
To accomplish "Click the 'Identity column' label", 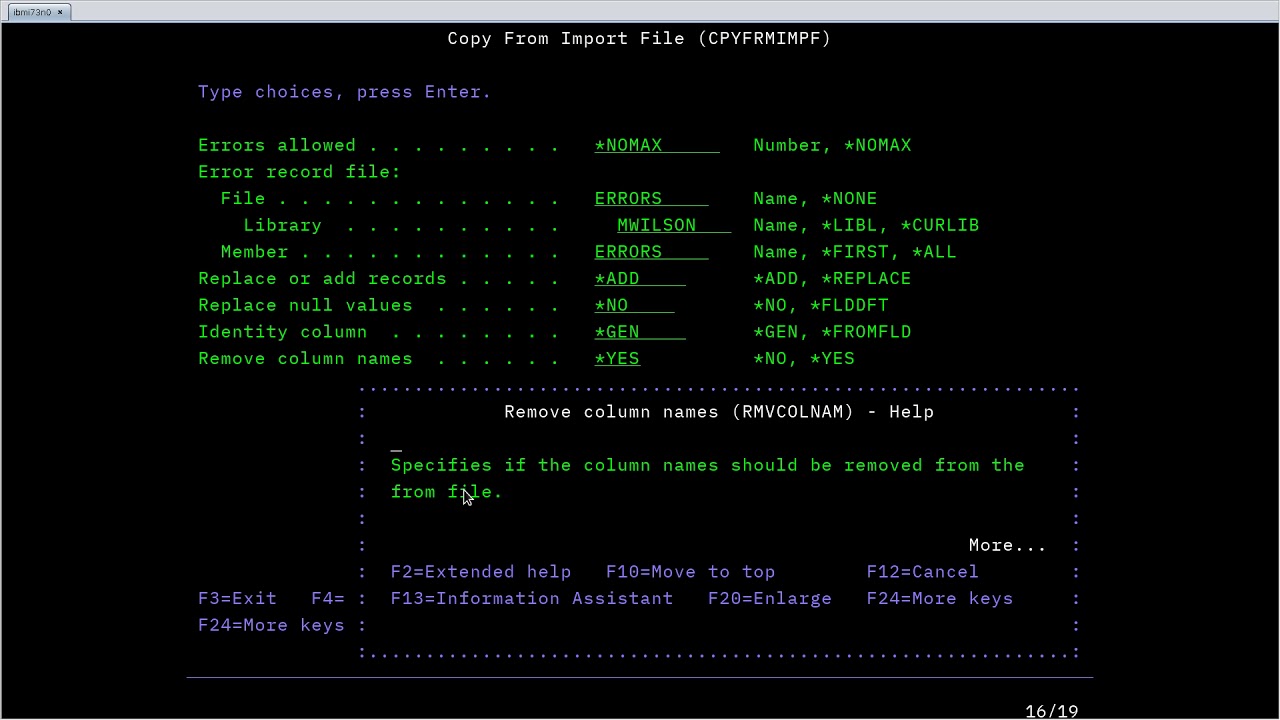I will (x=283, y=332).
